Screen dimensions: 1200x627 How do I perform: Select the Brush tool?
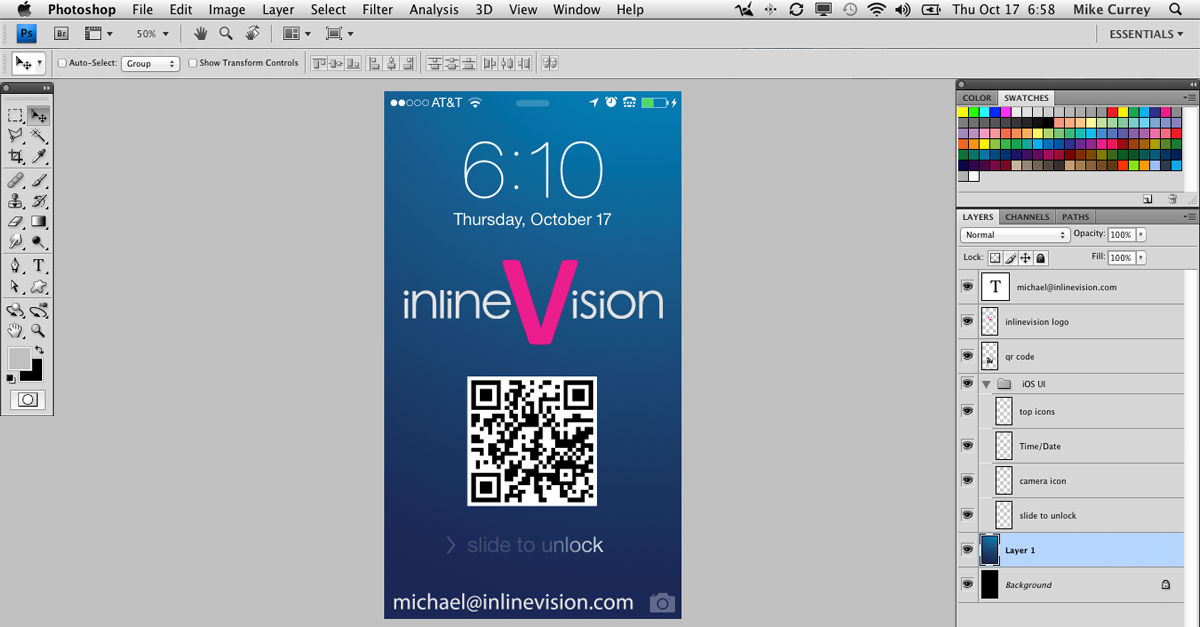39,181
